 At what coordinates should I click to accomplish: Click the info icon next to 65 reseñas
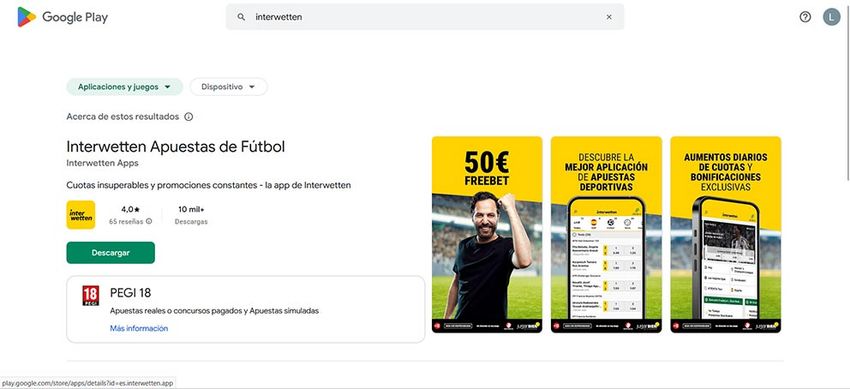click(149, 221)
